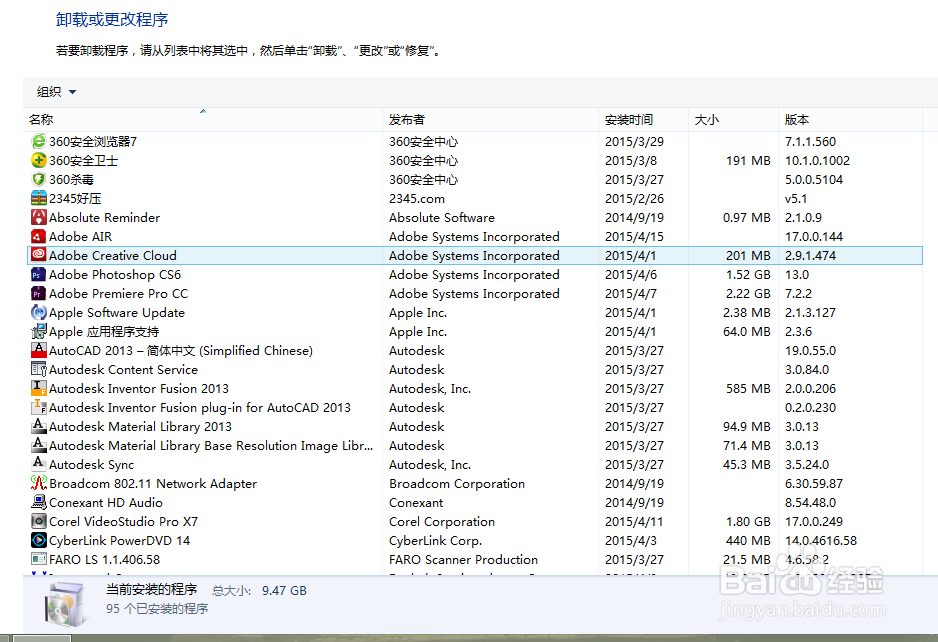
Task: Click the installed programs disc icon
Action: tap(65, 603)
